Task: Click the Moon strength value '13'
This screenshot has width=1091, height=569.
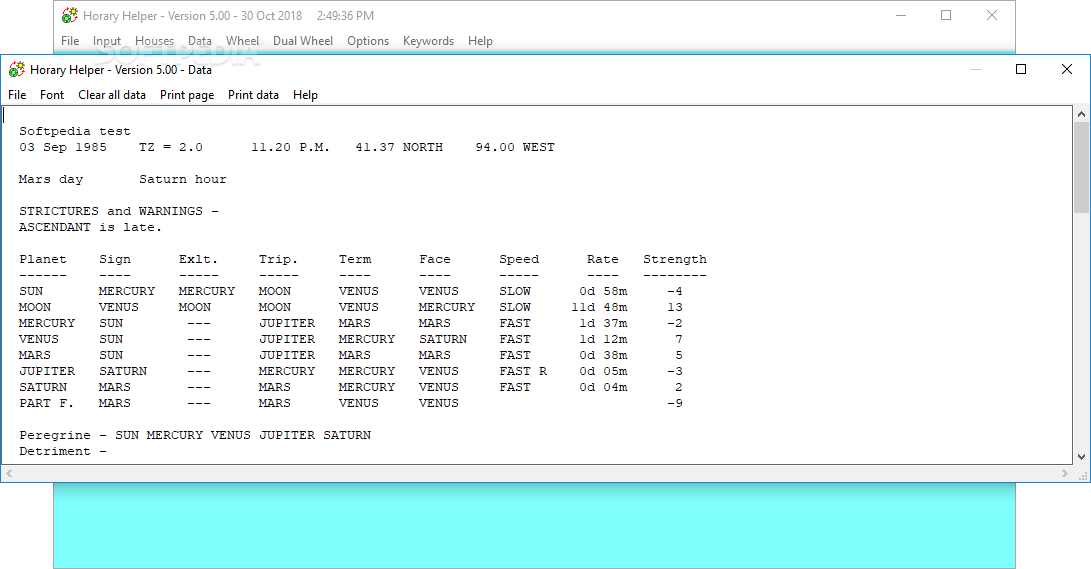Action: pyautogui.click(x=675, y=307)
